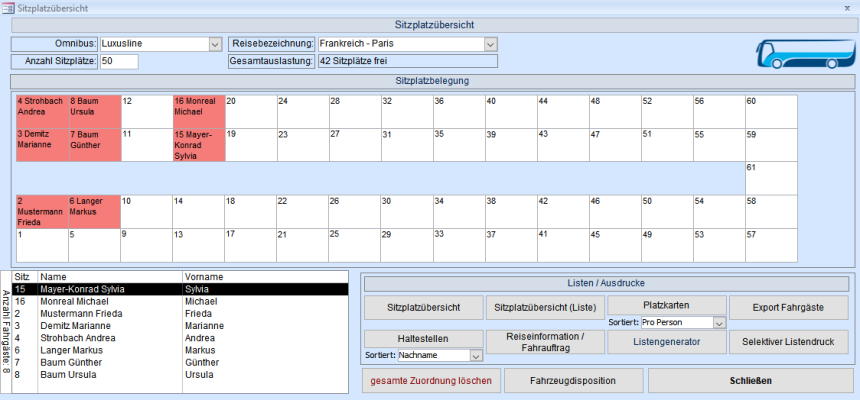
Task: Open Reiseinformation / Fahrauftrag
Action: point(545,342)
